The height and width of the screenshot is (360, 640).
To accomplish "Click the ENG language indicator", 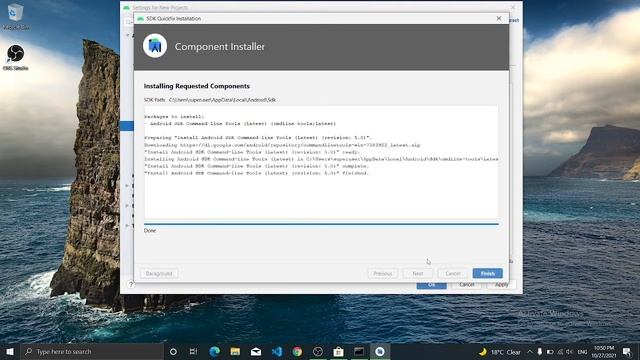I will 582,352.
